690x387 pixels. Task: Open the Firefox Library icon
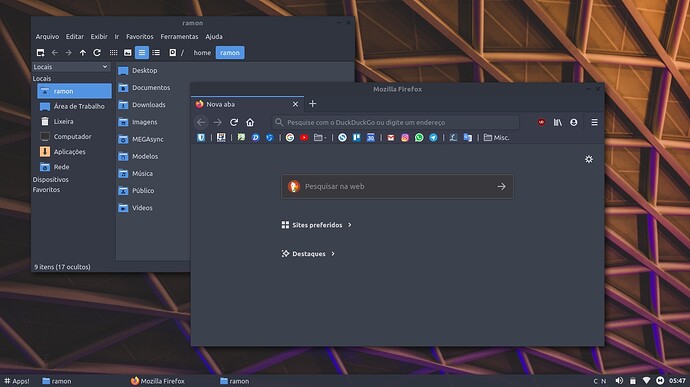[x=558, y=122]
